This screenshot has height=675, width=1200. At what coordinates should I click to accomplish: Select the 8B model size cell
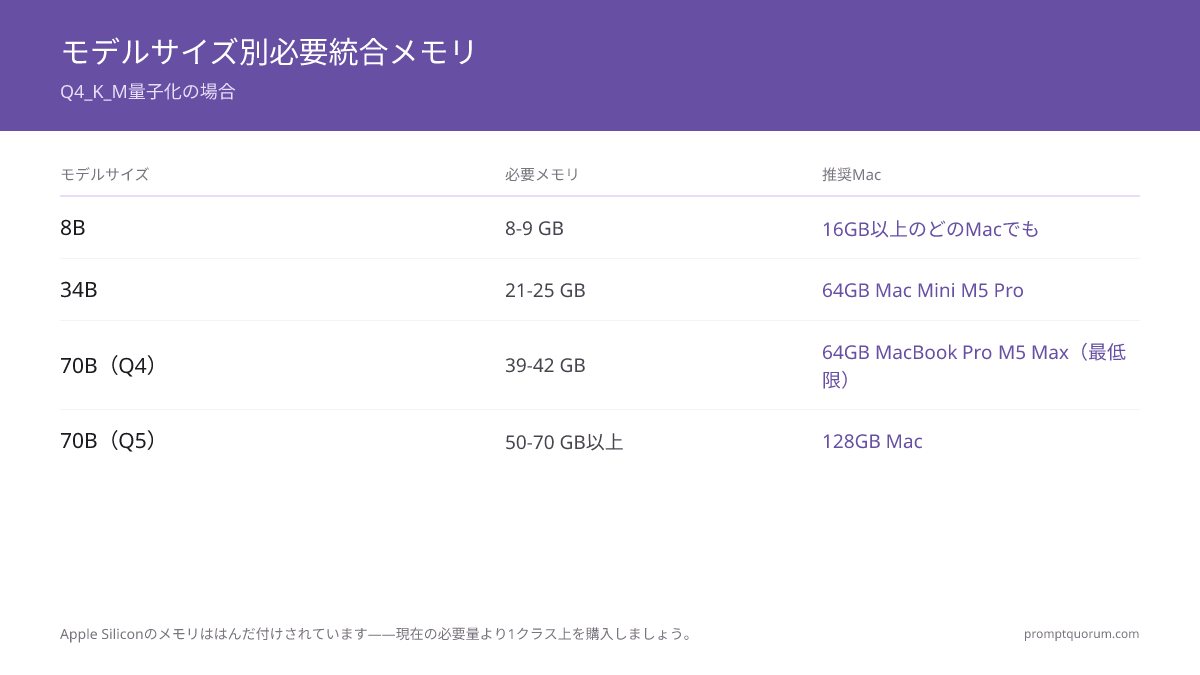[x=73, y=228]
